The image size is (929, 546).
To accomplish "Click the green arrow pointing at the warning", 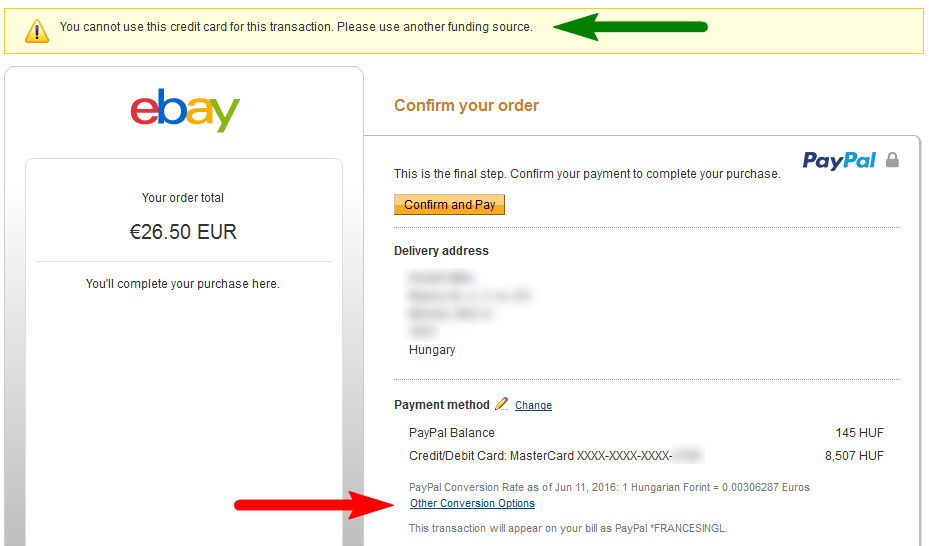I will point(630,27).
